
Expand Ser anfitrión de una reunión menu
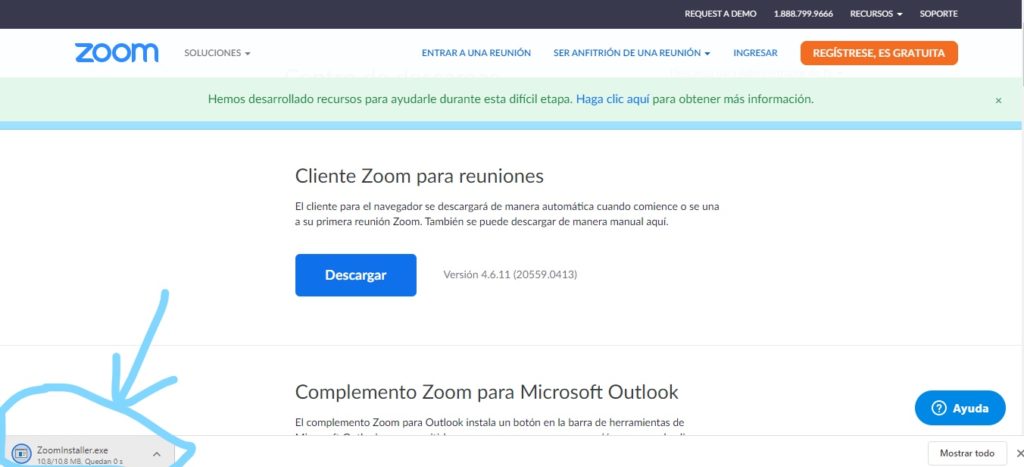pyautogui.click(x=632, y=53)
